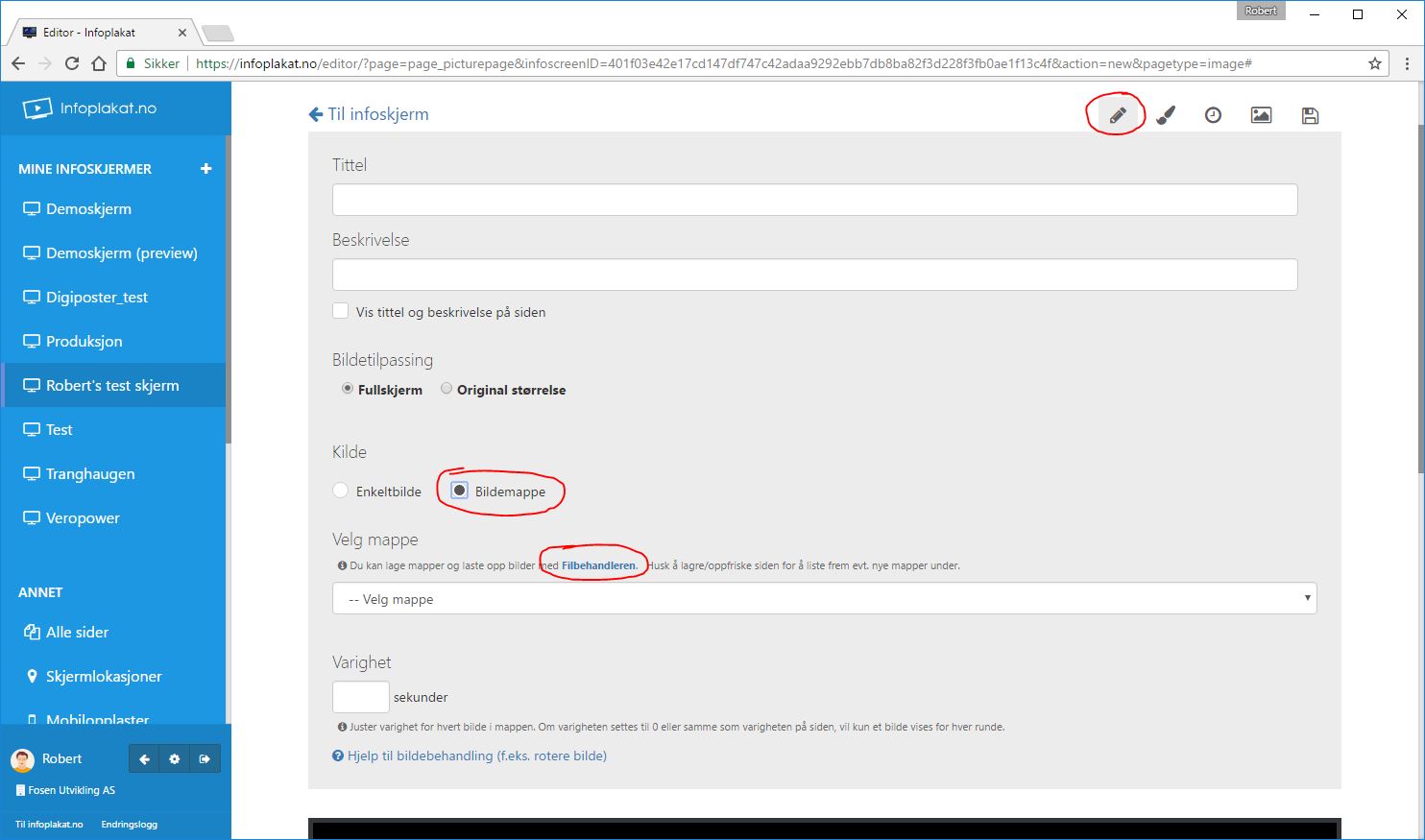Expand the Velg mappe dropdown
Screen dimensions: 1425x840
click(824, 598)
